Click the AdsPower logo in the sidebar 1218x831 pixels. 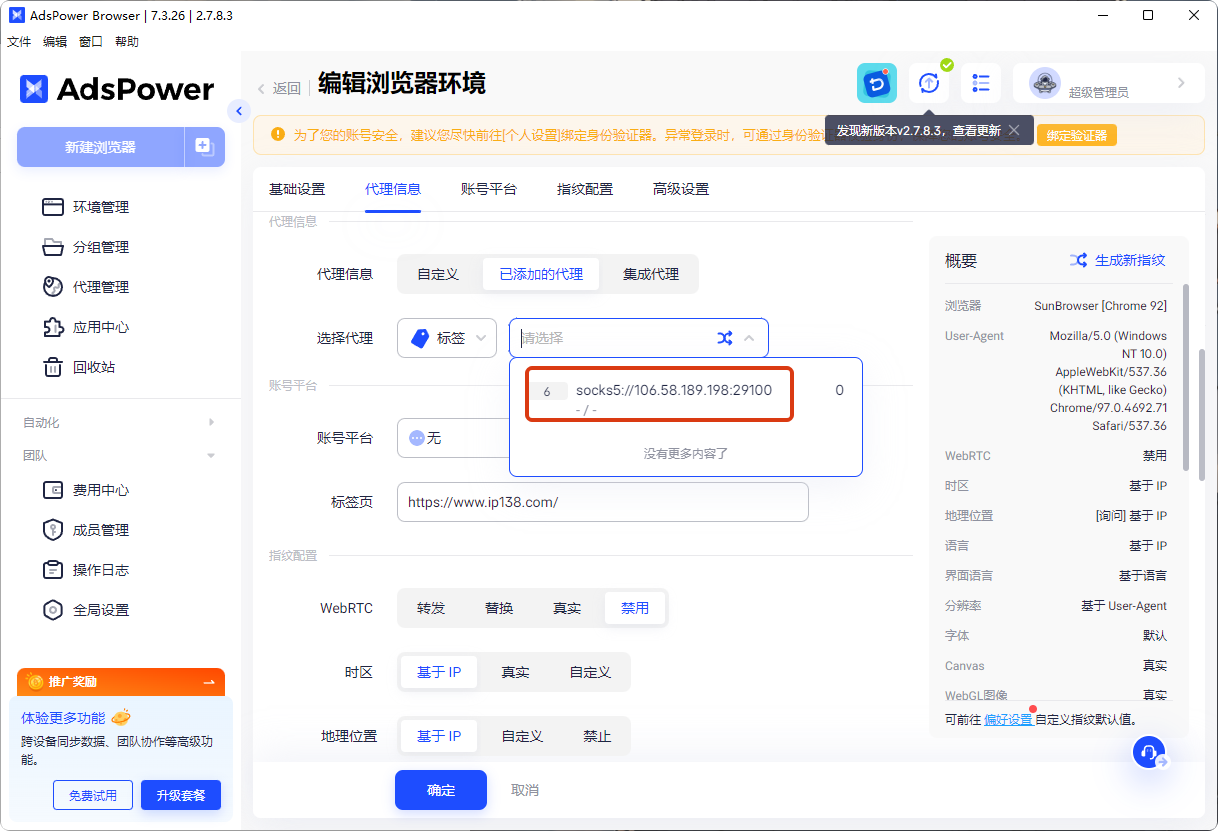click(117, 89)
